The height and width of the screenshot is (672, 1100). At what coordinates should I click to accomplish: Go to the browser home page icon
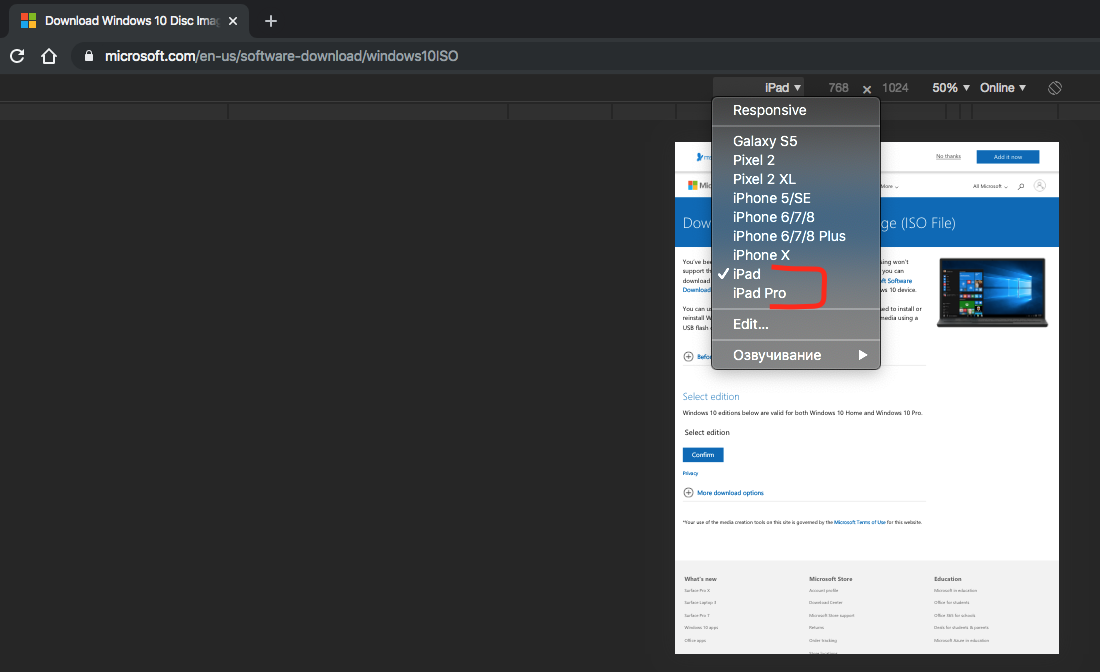[x=48, y=56]
